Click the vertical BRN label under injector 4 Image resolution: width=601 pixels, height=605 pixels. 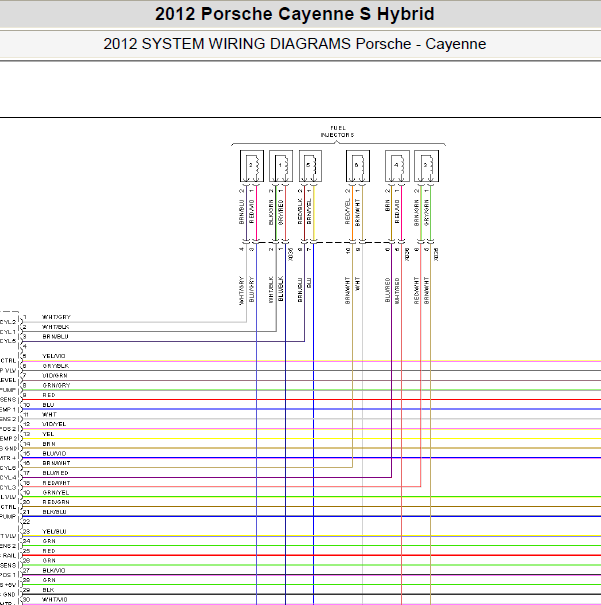[x=387, y=206]
